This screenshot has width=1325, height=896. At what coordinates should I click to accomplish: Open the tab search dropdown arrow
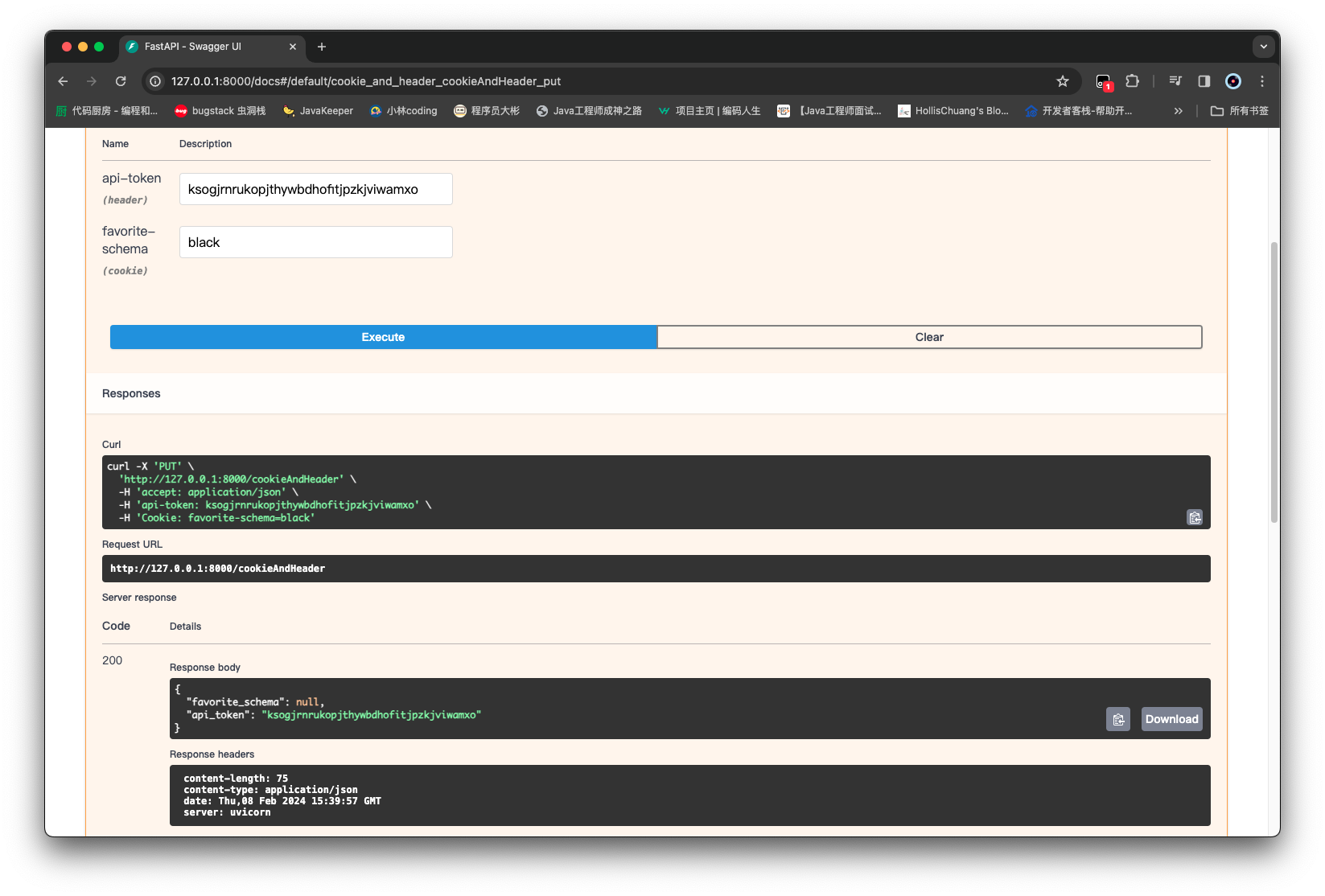tap(1263, 47)
